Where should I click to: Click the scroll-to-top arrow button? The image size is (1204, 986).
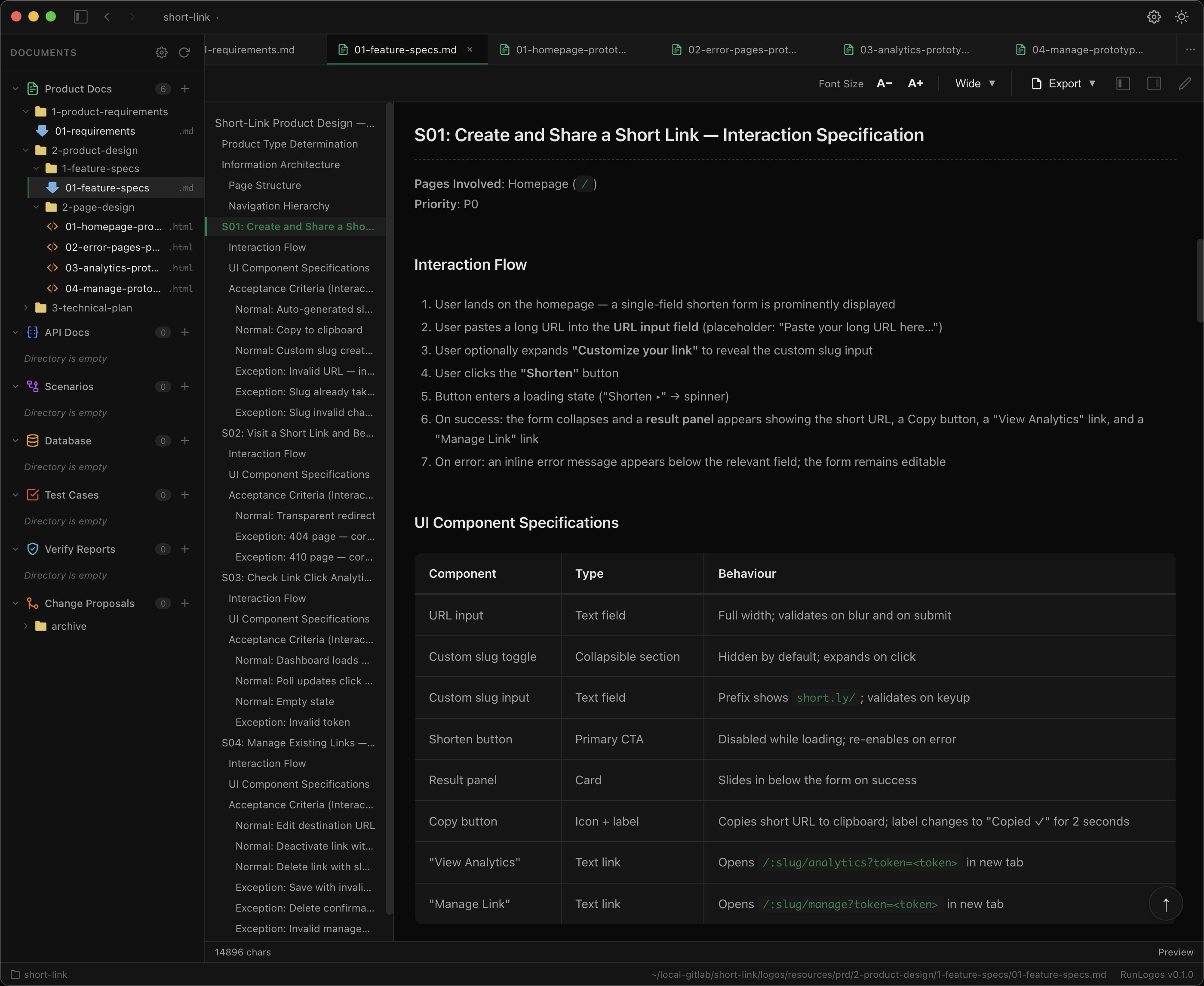1165,904
